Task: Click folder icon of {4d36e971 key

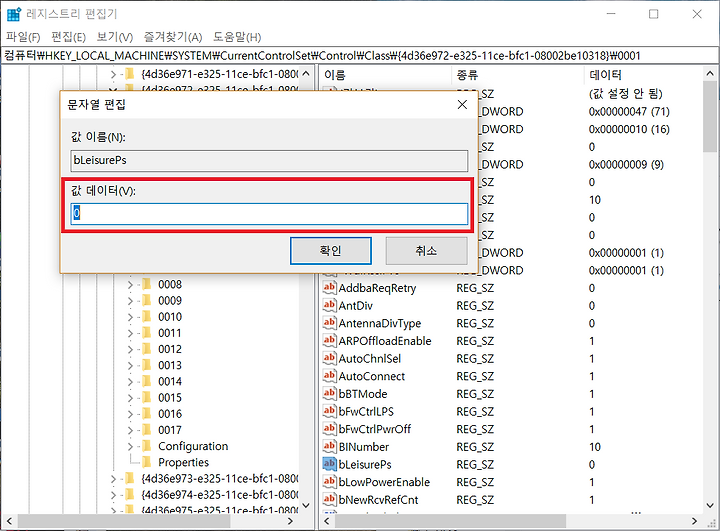Action: pos(130,73)
